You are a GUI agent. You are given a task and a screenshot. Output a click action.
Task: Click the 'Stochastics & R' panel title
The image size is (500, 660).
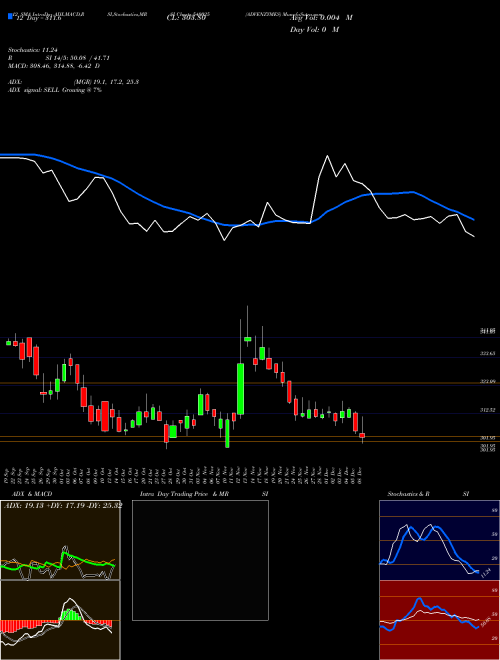pyautogui.click(x=408, y=494)
